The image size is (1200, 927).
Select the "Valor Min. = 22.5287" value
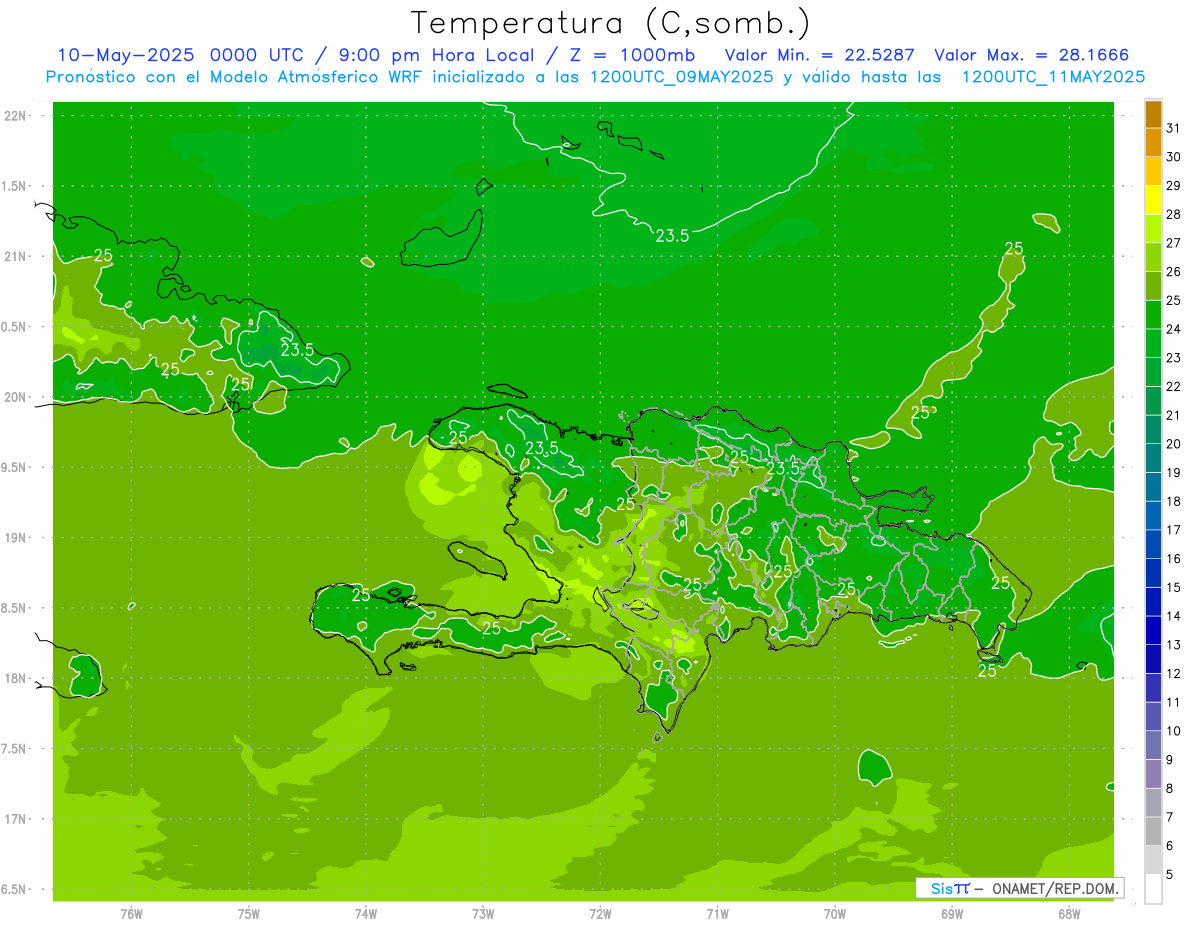click(x=819, y=55)
